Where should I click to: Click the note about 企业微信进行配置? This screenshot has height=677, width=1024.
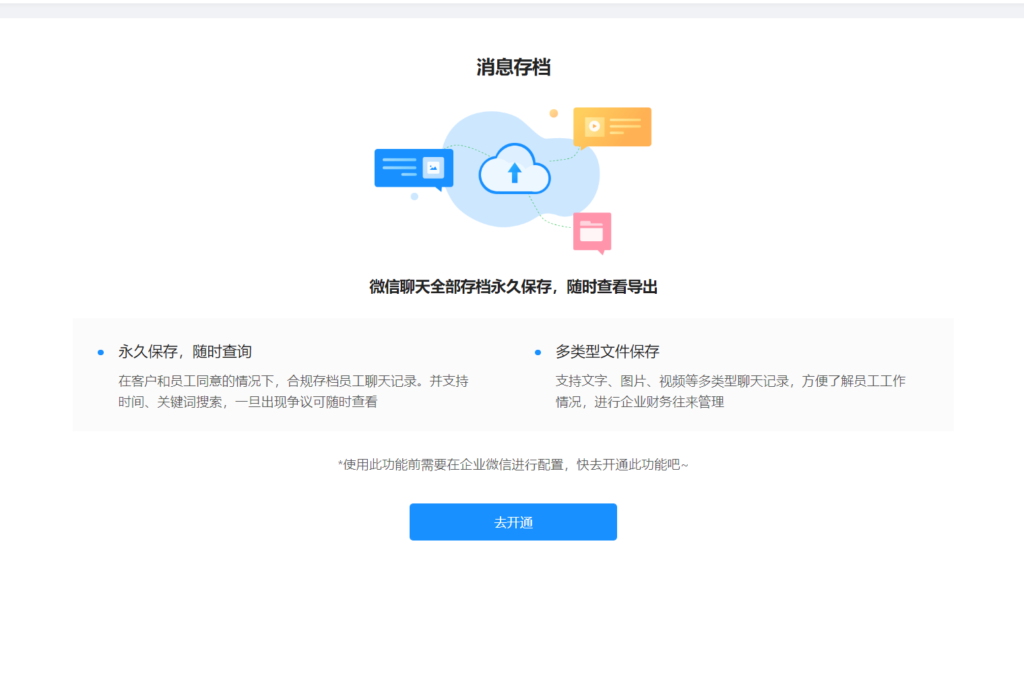(513, 465)
